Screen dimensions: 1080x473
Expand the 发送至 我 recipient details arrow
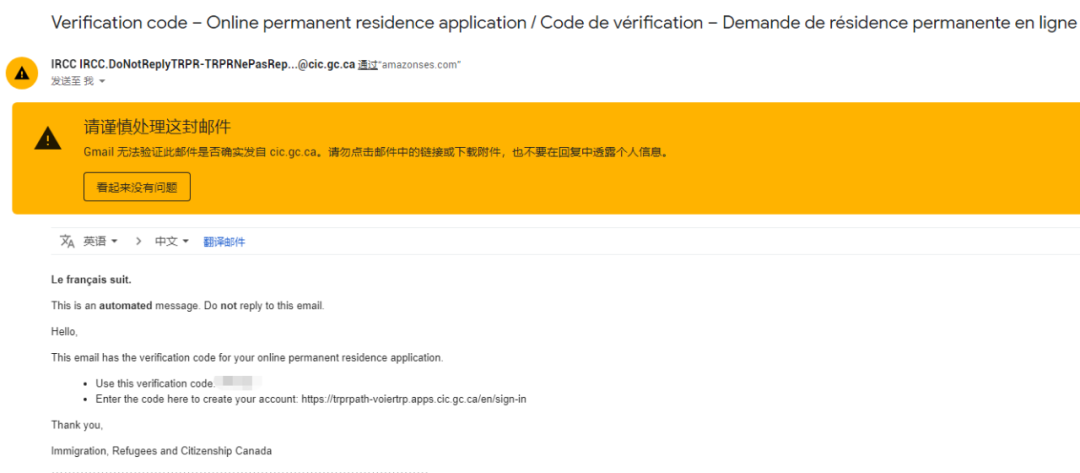[x=102, y=82]
